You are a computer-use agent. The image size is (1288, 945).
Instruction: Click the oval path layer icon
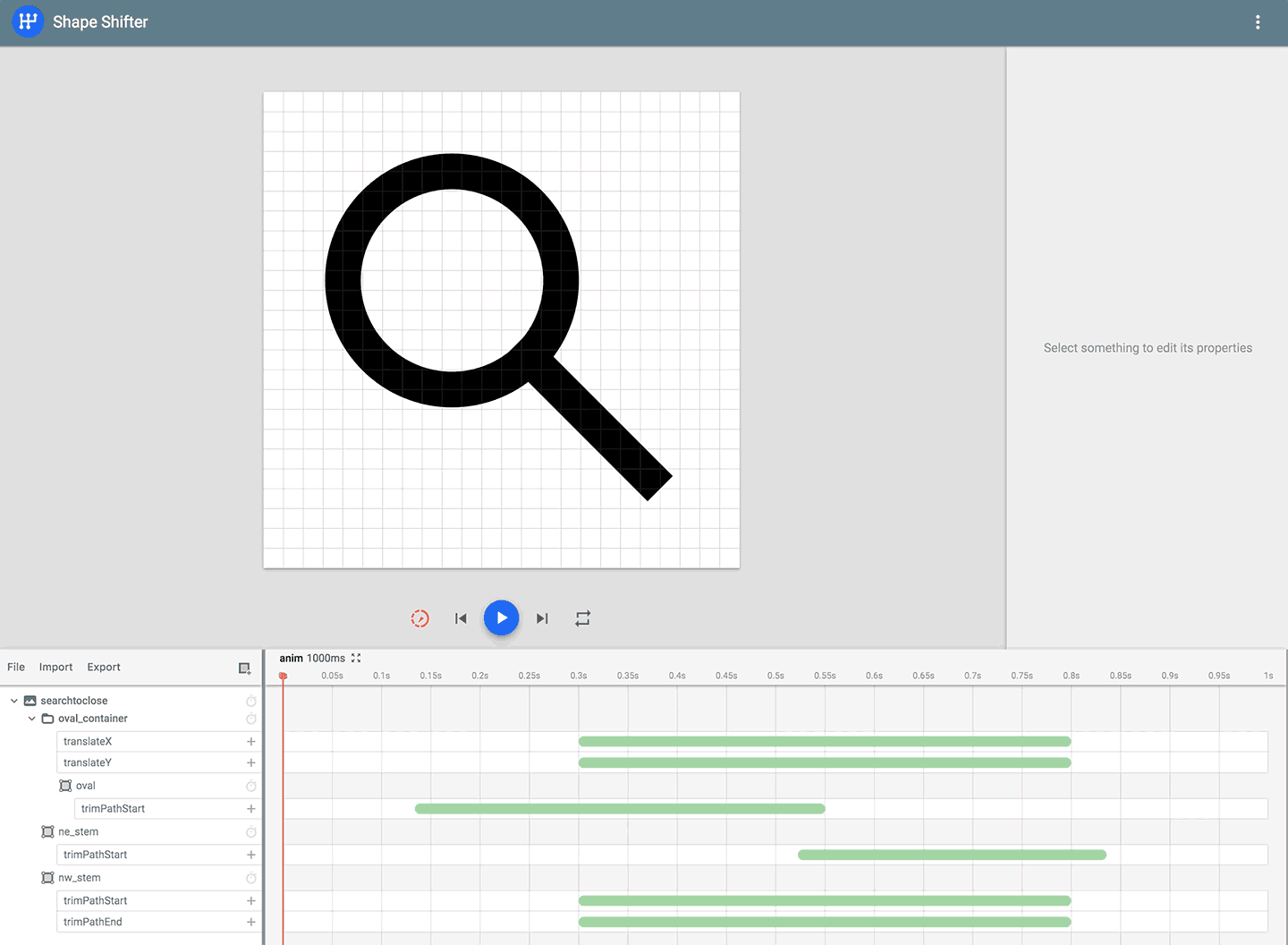point(65,786)
